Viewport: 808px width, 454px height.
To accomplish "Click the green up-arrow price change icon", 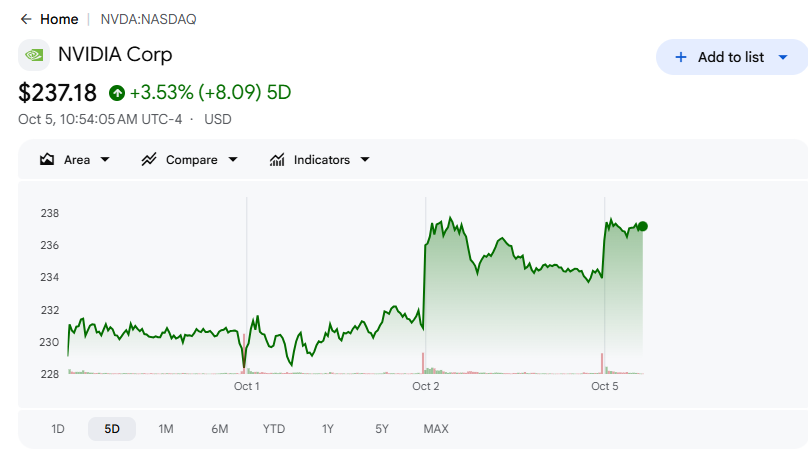I will [117, 93].
